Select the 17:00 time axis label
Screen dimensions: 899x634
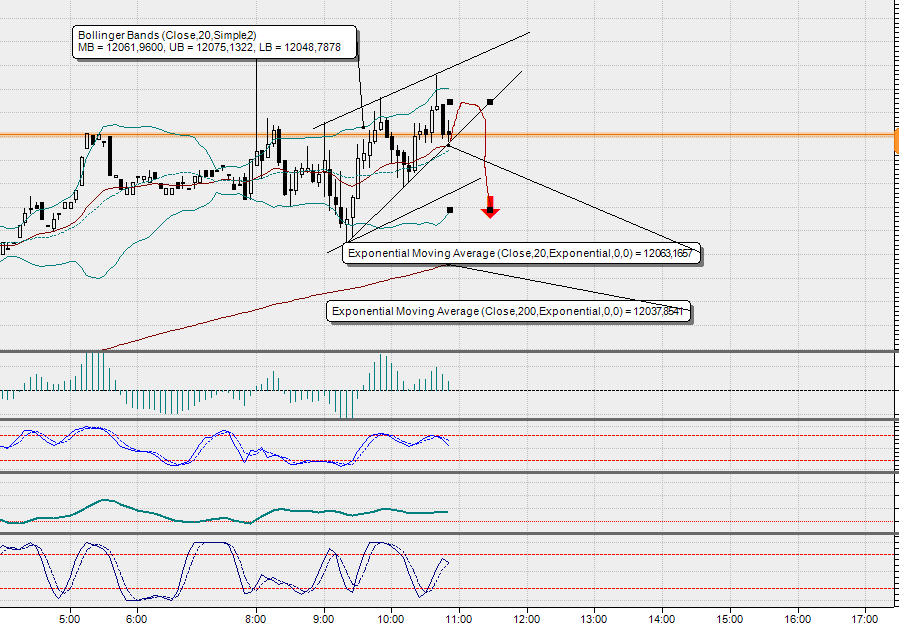(865, 620)
